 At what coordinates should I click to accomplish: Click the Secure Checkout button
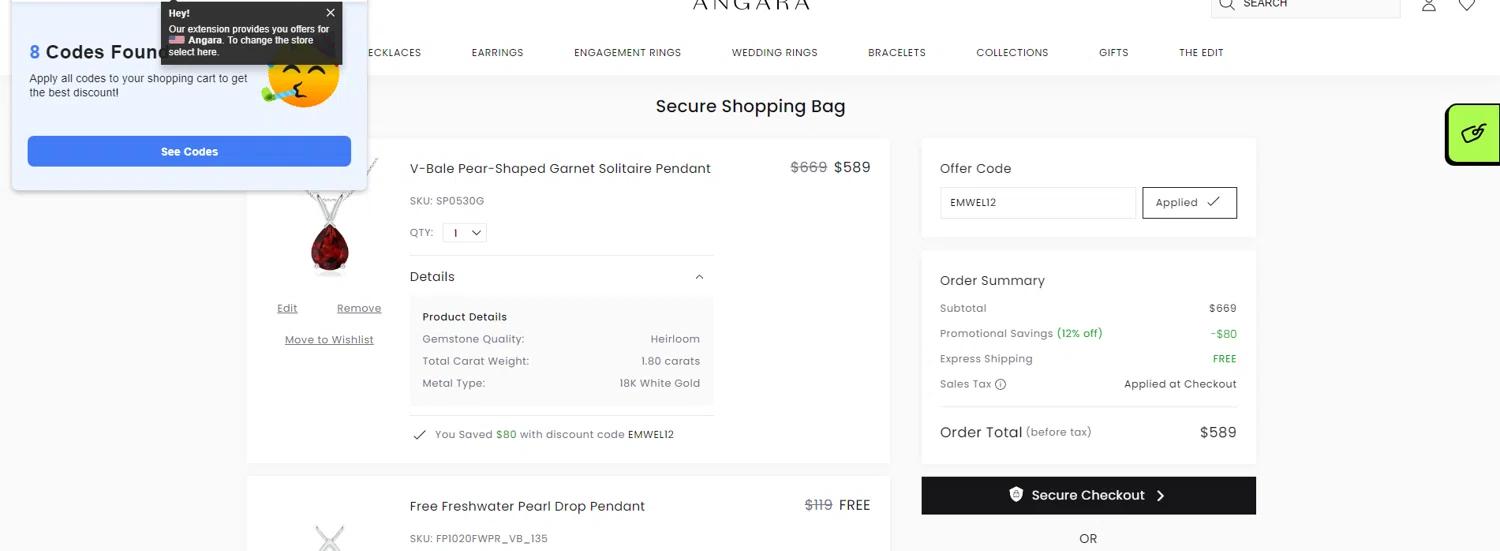pyautogui.click(x=1088, y=495)
